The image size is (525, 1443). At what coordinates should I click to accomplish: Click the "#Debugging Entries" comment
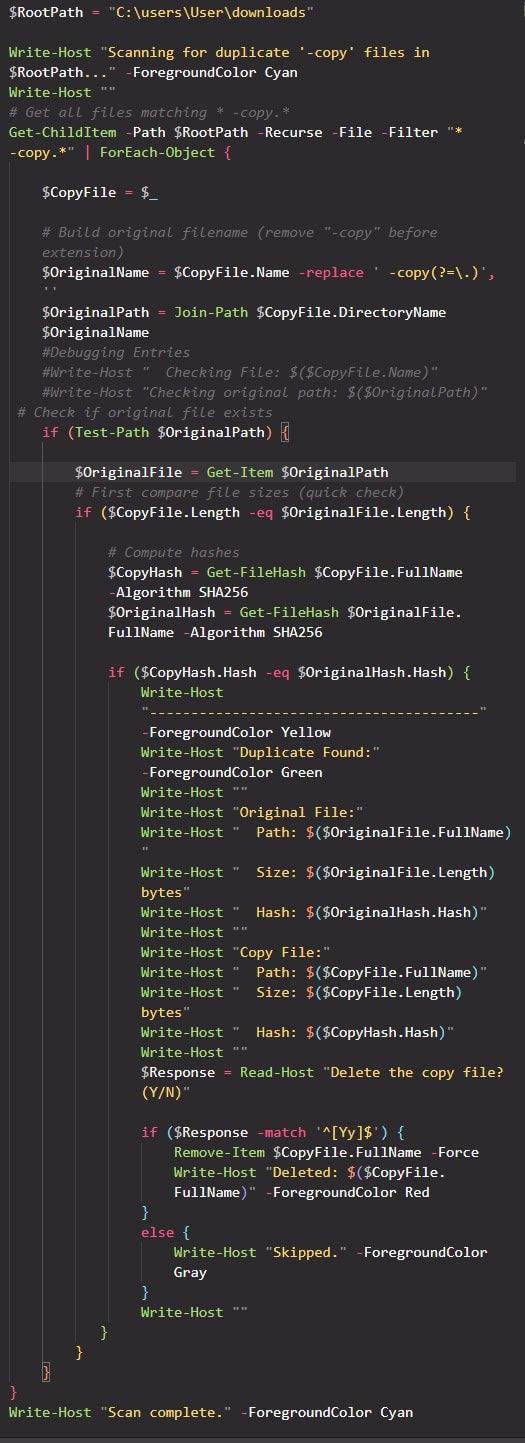pyautogui.click(x=116, y=352)
